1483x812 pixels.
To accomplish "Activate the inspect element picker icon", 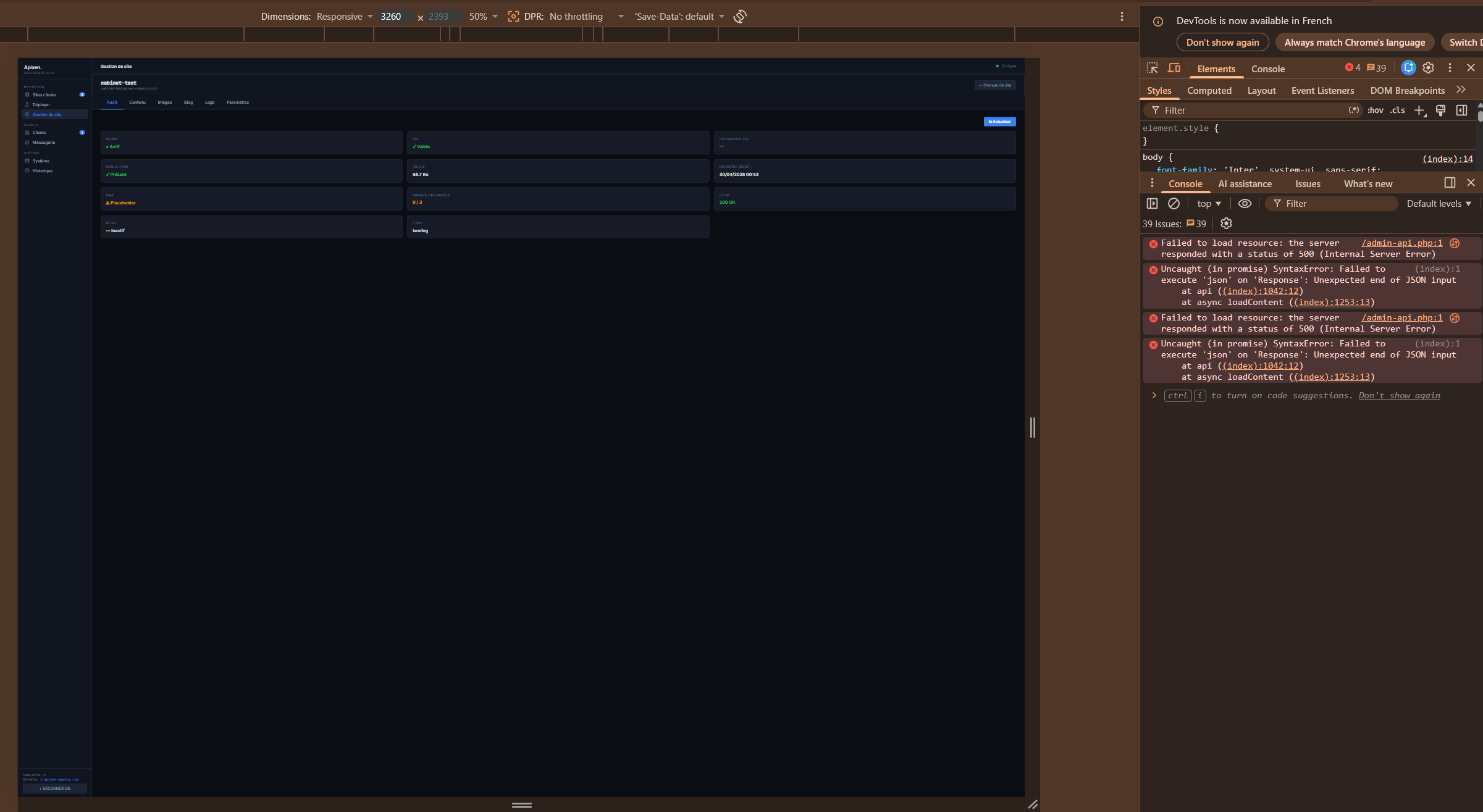I will [x=1152, y=68].
